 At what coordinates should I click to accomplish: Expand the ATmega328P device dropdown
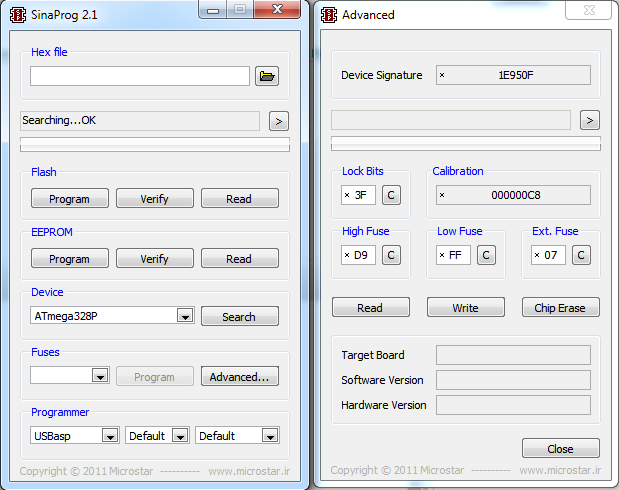[184, 316]
